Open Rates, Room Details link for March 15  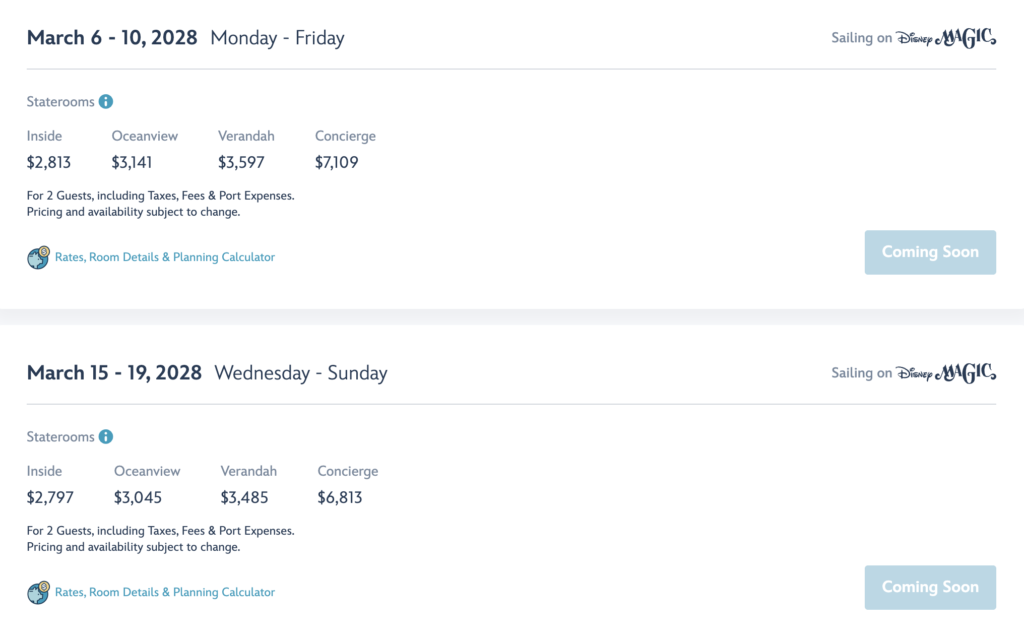[x=165, y=592]
